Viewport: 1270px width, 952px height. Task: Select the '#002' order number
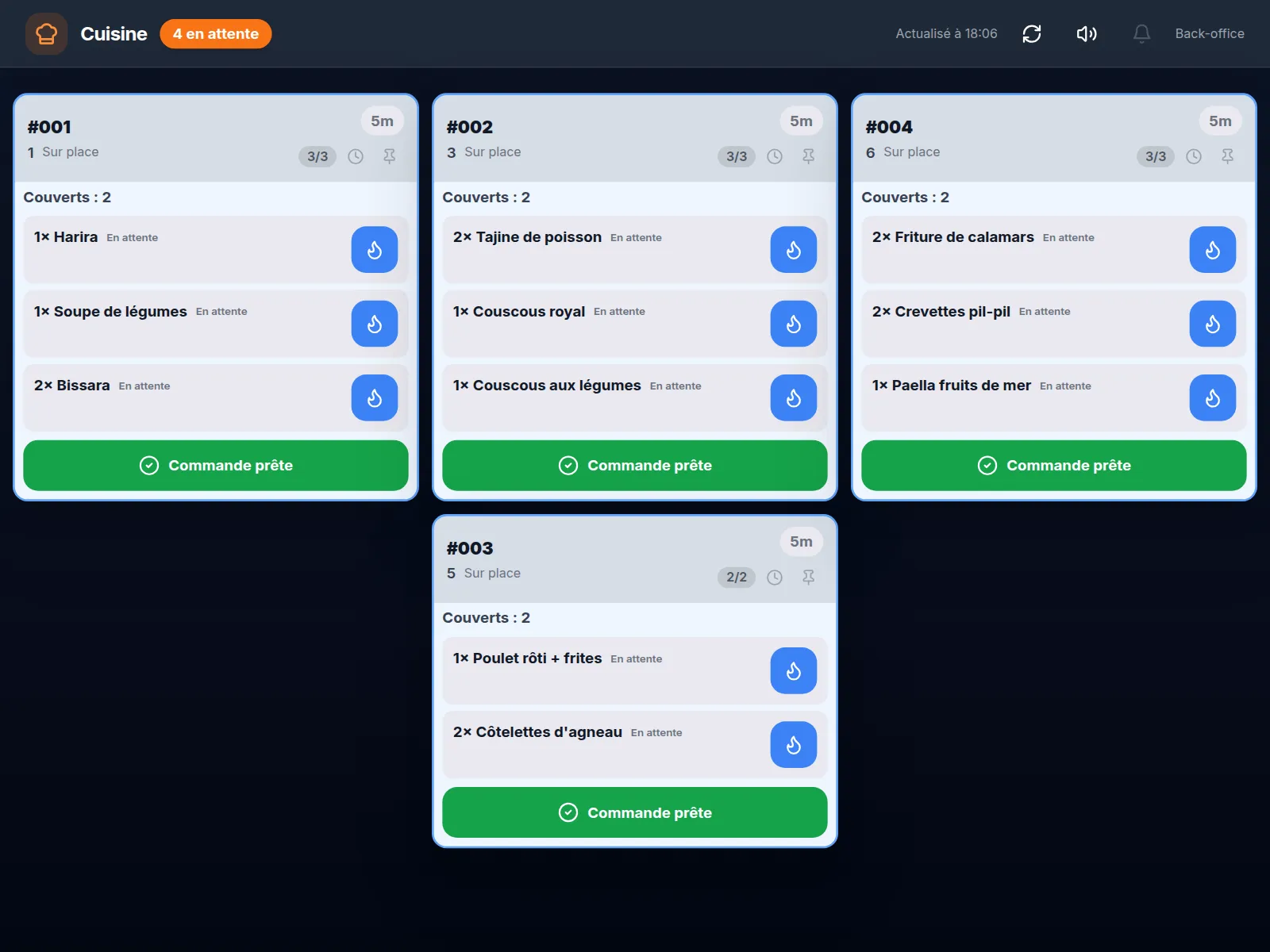470,127
